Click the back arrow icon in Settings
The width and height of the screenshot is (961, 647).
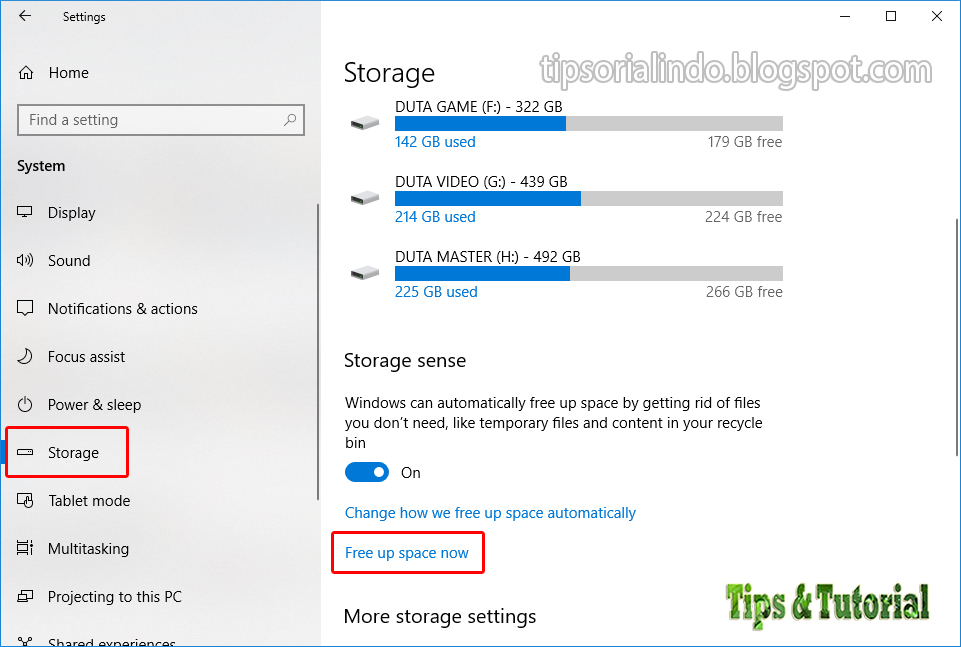coord(25,16)
